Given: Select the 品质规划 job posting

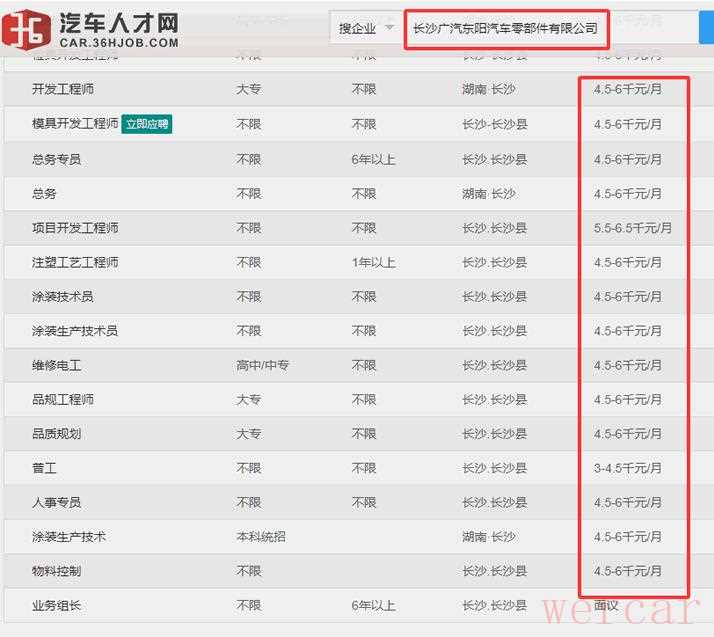Looking at the screenshot, I should [x=56, y=434].
